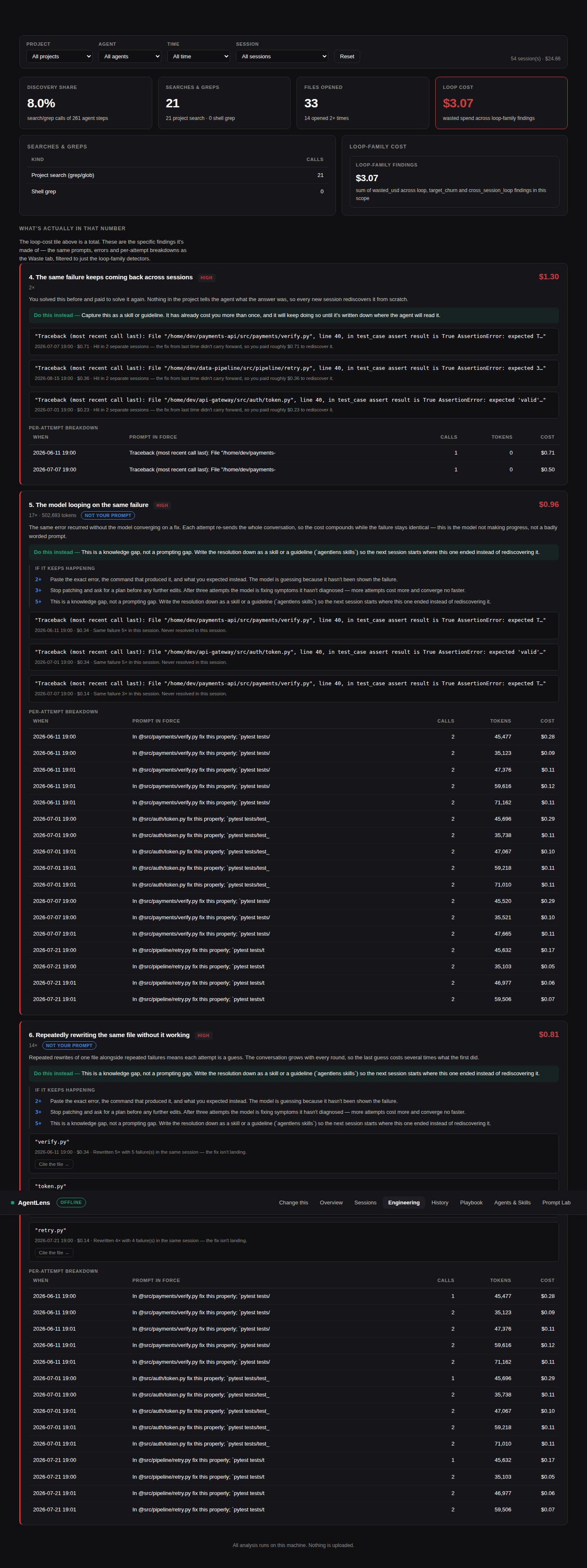Open the Prompt Lab tab
587x1568 pixels.
[x=556, y=1203]
